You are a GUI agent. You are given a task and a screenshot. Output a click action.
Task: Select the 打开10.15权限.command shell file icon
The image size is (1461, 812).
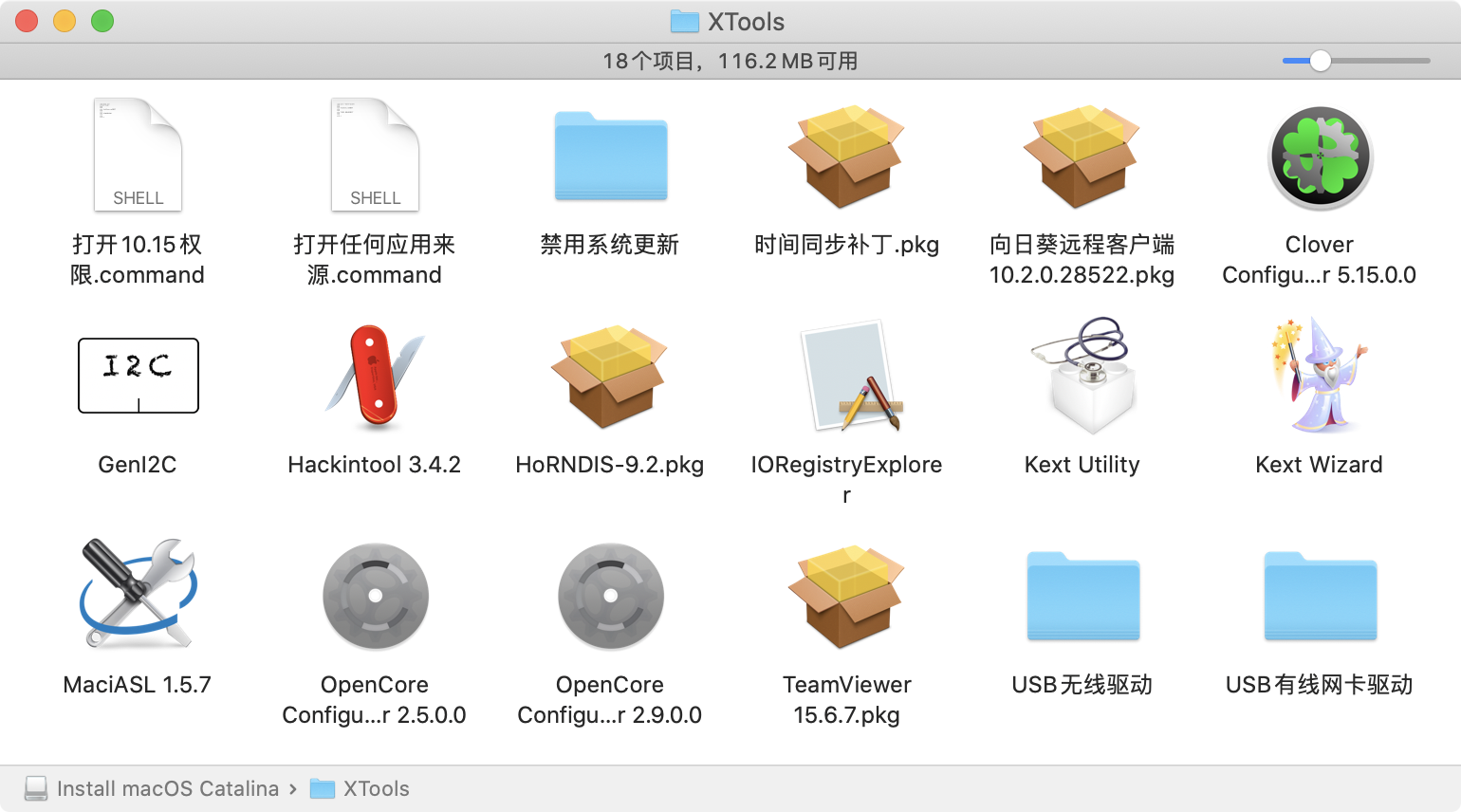[x=138, y=155]
